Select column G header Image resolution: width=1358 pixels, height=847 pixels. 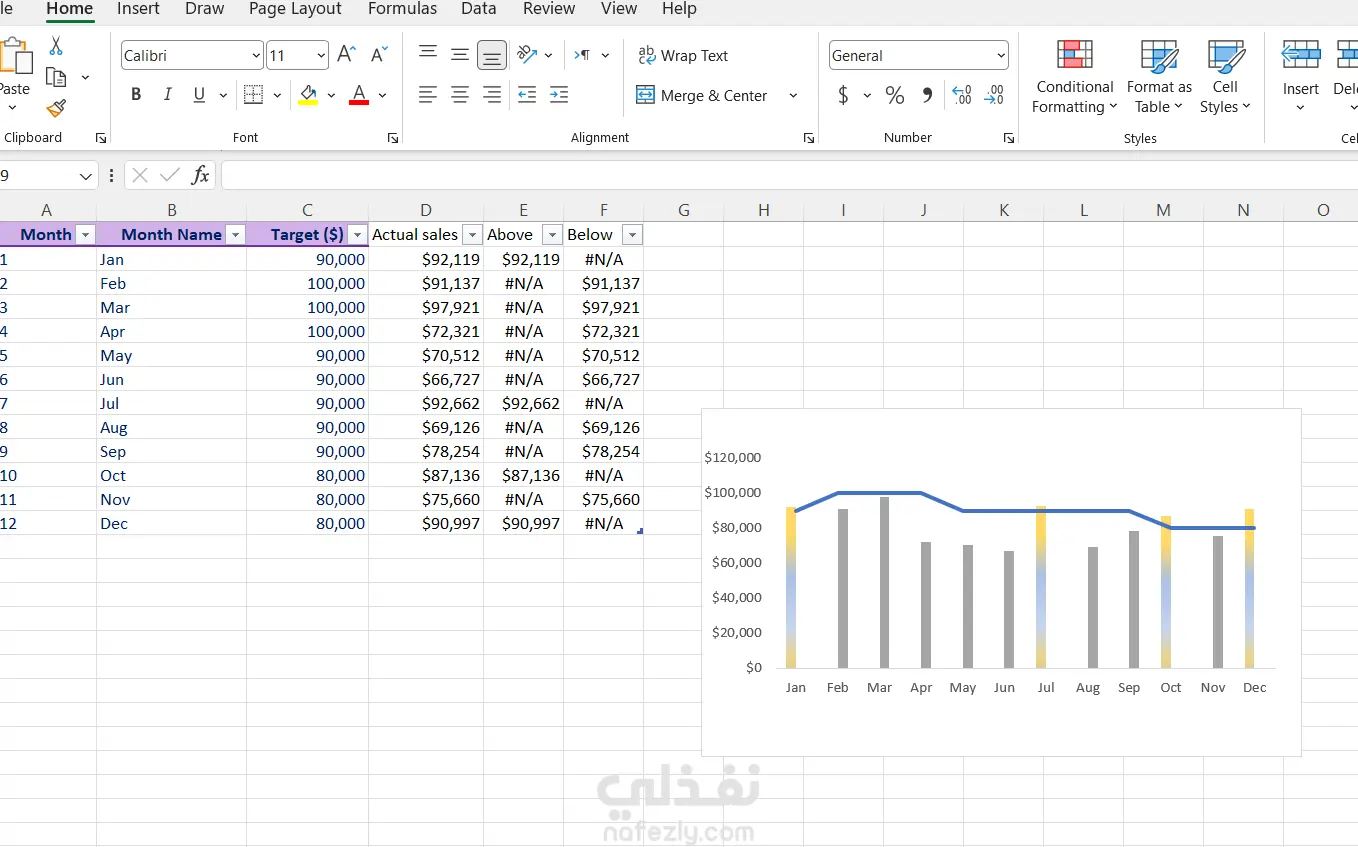(684, 210)
